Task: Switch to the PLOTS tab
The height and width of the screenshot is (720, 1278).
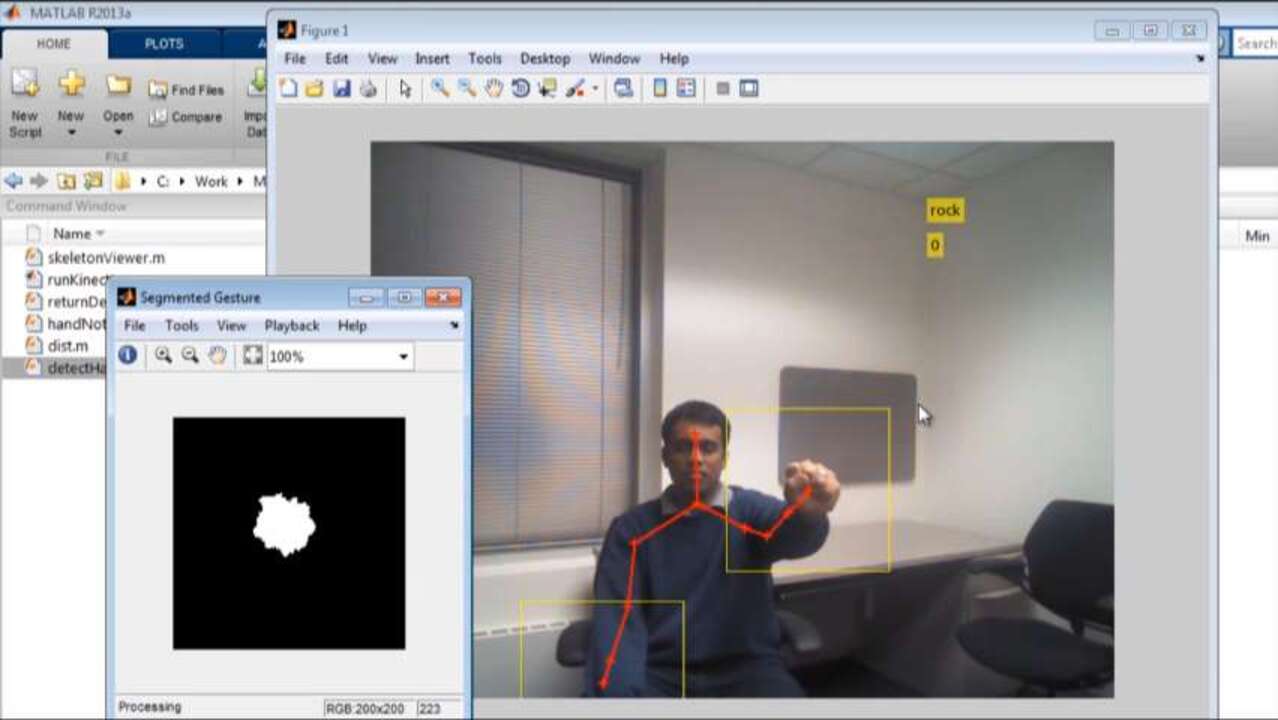Action: pyautogui.click(x=164, y=44)
